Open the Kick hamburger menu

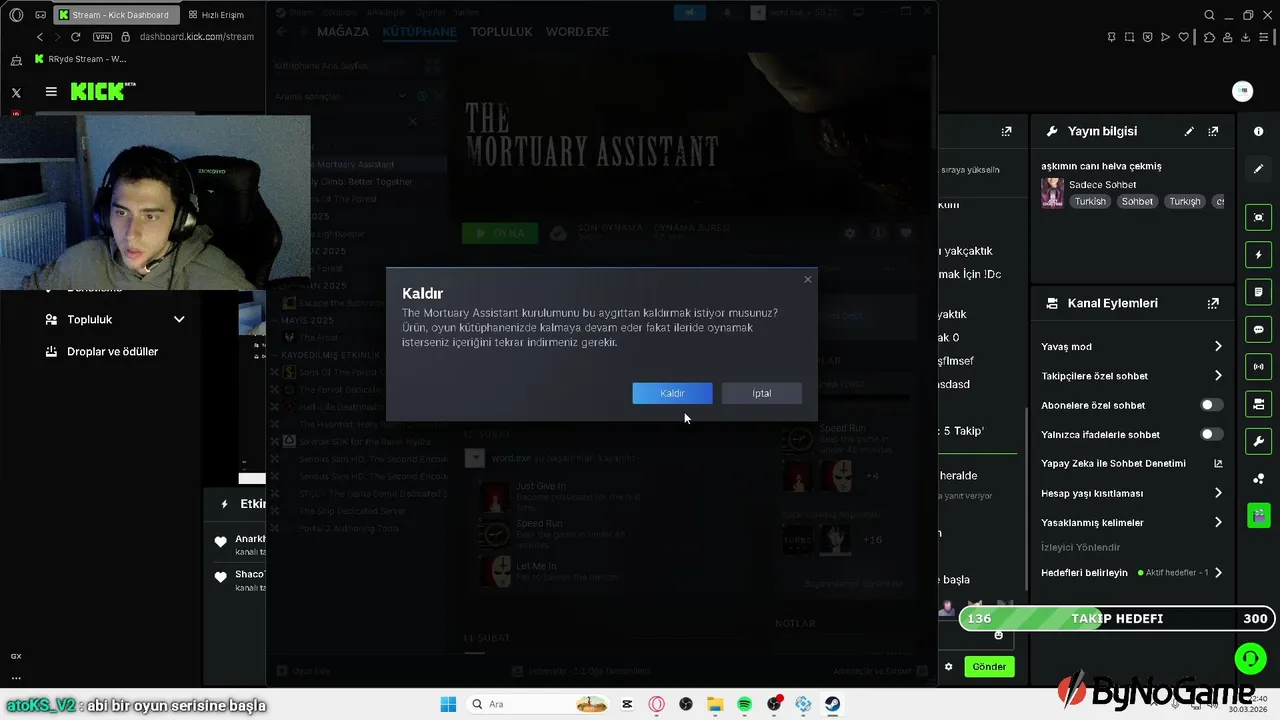tap(51, 91)
